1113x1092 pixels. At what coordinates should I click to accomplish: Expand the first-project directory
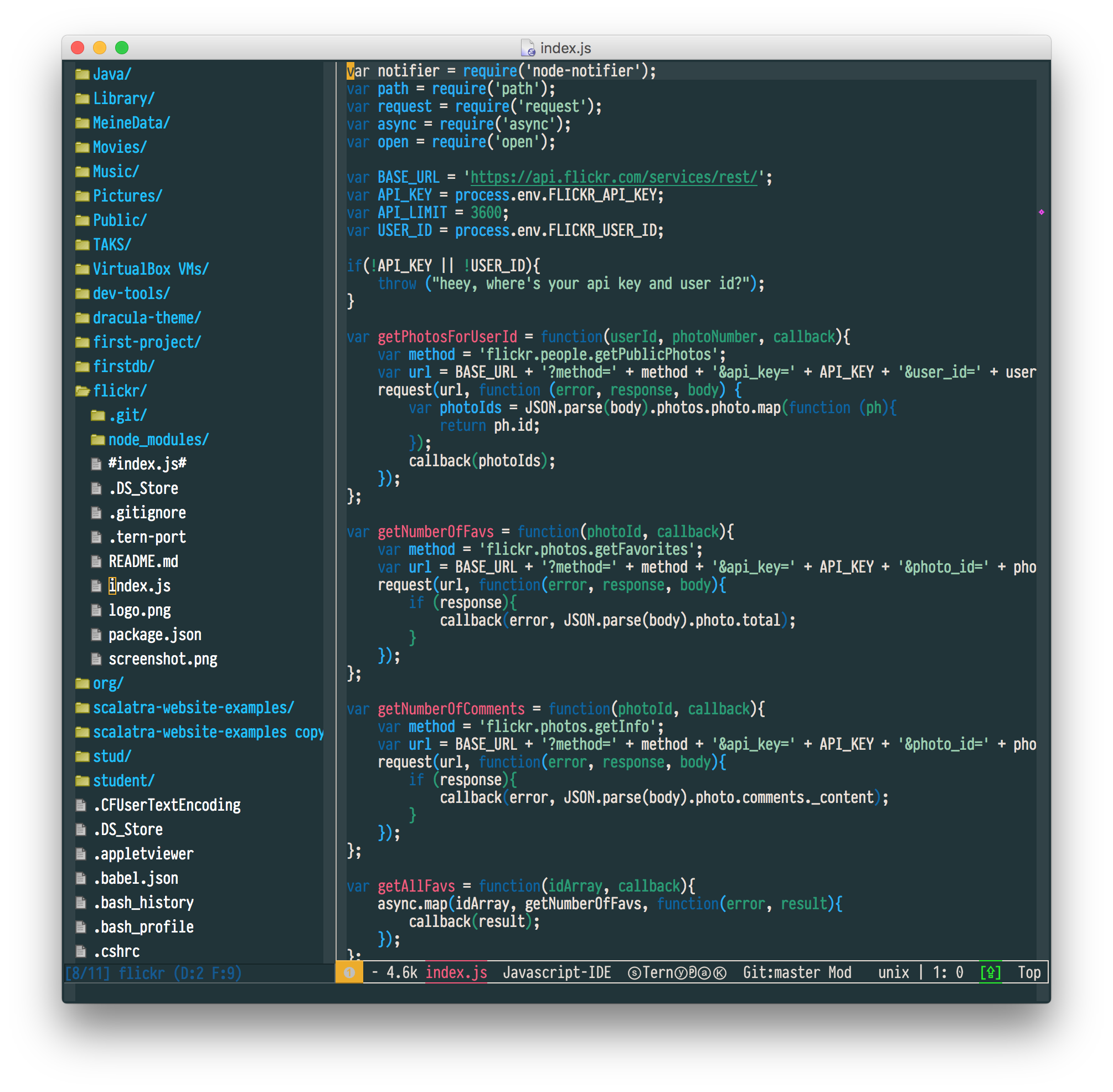(x=147, y=342)
